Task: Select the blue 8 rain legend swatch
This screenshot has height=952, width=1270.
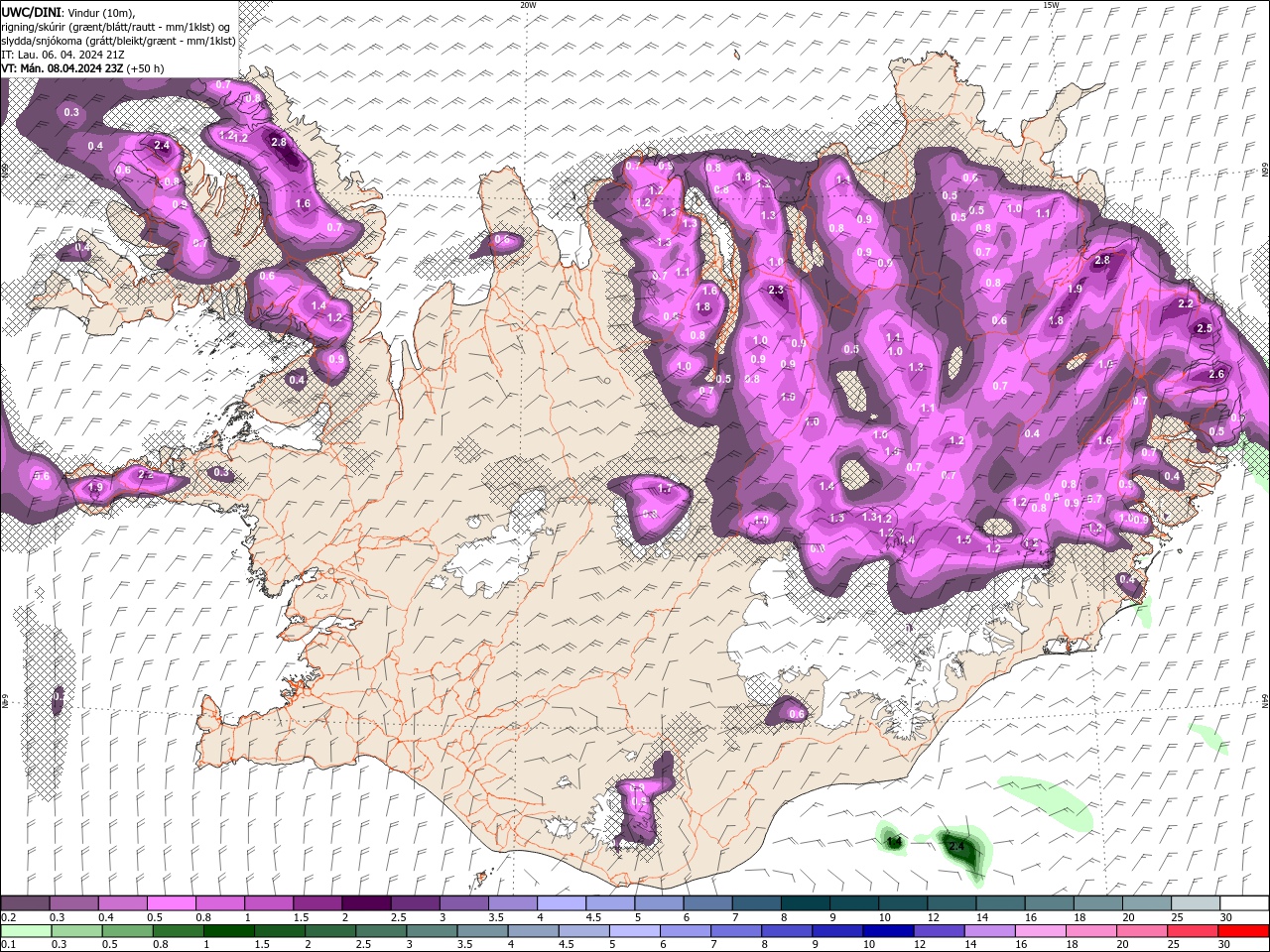Action: (x=787, y=931)
